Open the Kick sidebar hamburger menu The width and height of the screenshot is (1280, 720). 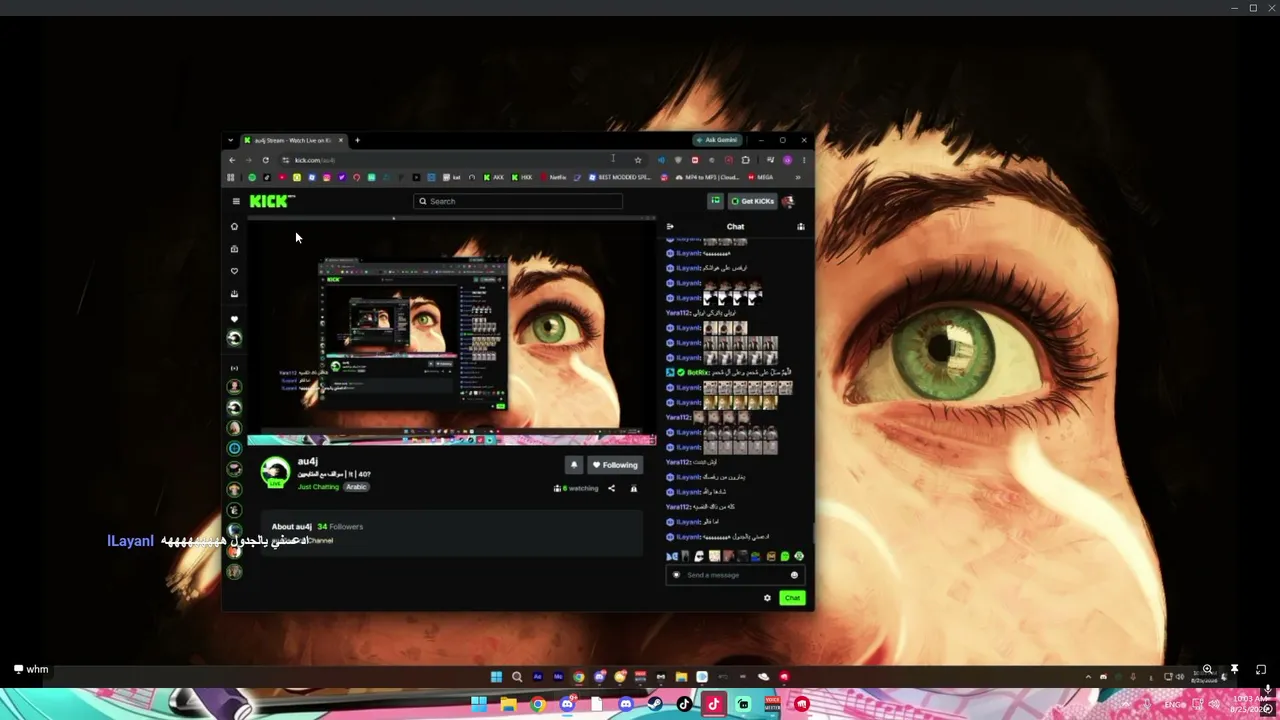coord(236,201)
